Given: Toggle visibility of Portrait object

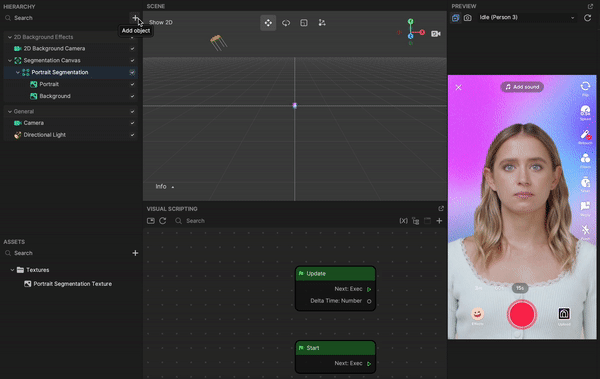Looking at the screenshot, I should (132, 84).
